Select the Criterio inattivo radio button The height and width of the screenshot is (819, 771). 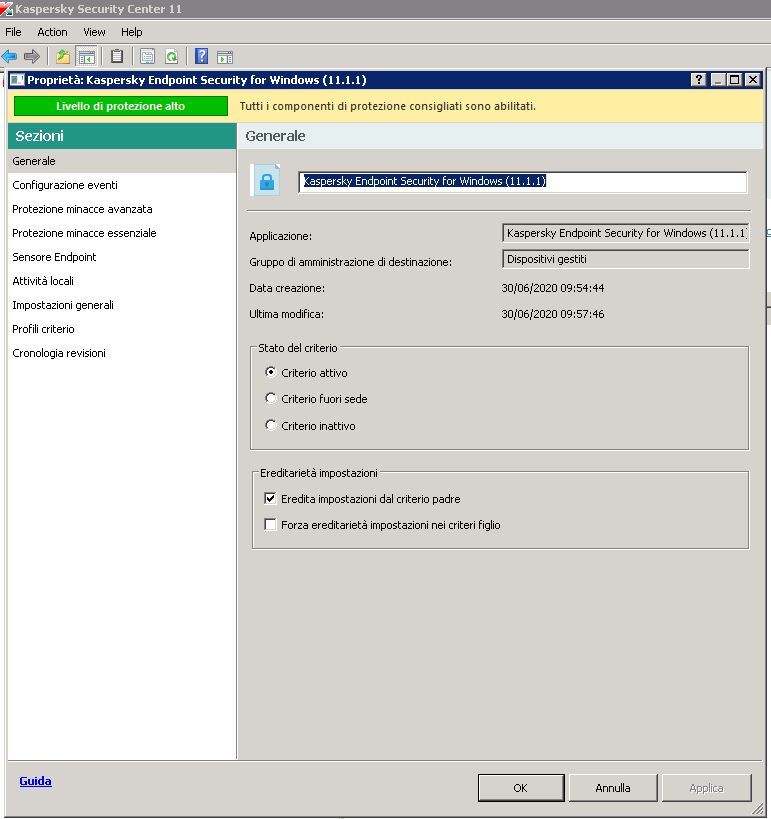click(x=271, y=425)
